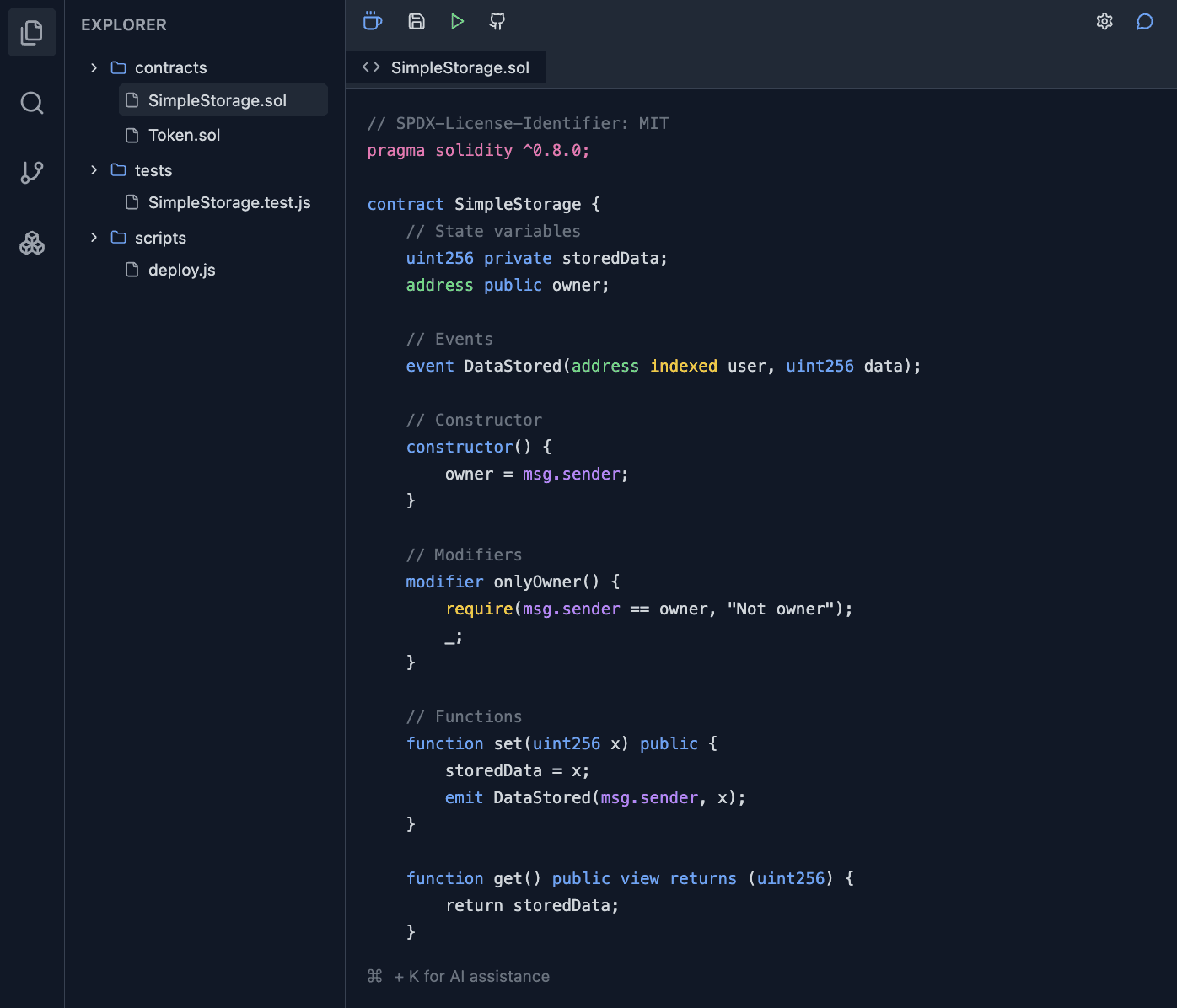Open the GitHub icon in toolbar
This screenshot has width=1177, height=1008.
[497, 21]
